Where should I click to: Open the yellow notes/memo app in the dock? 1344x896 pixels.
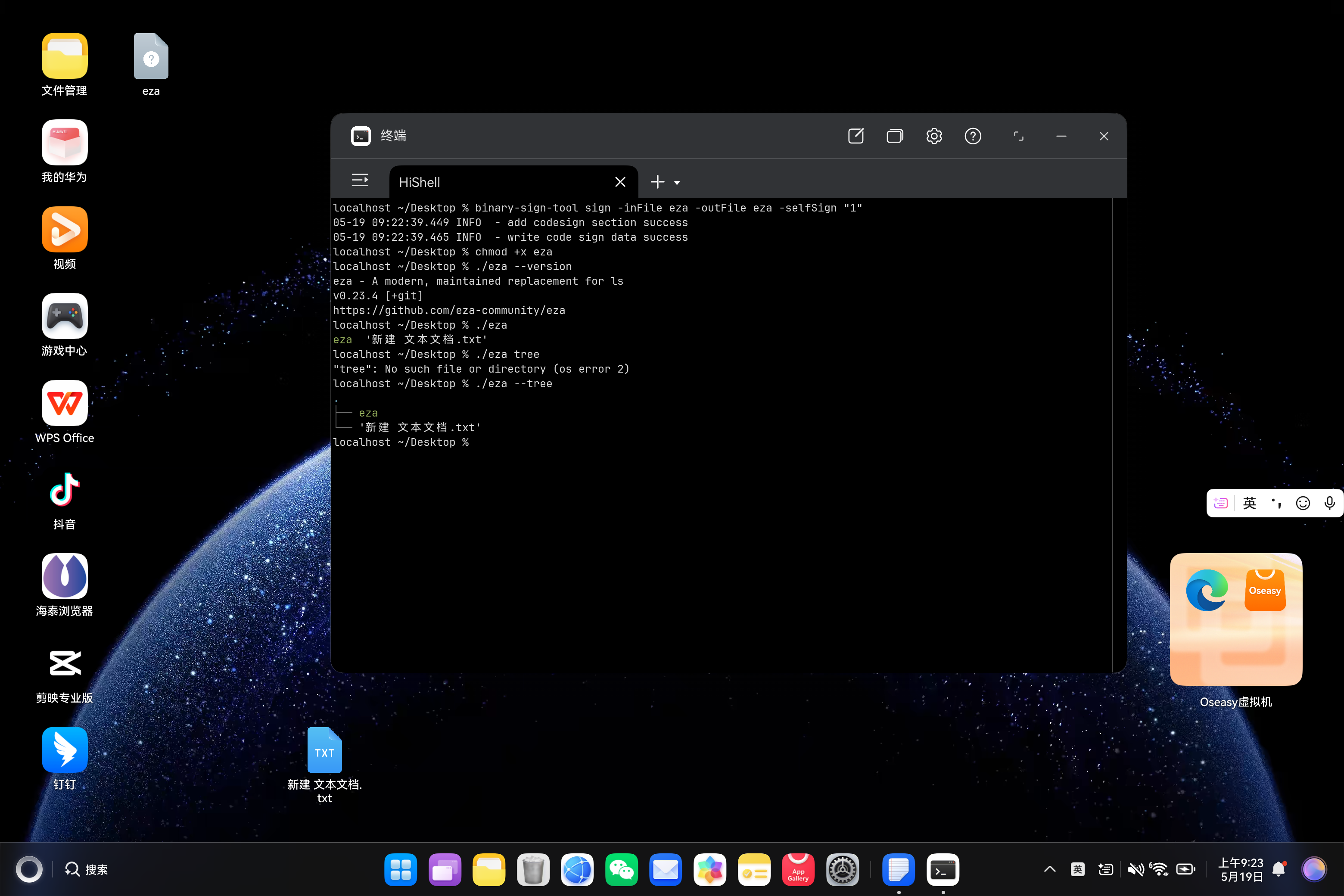click(754, 869)
